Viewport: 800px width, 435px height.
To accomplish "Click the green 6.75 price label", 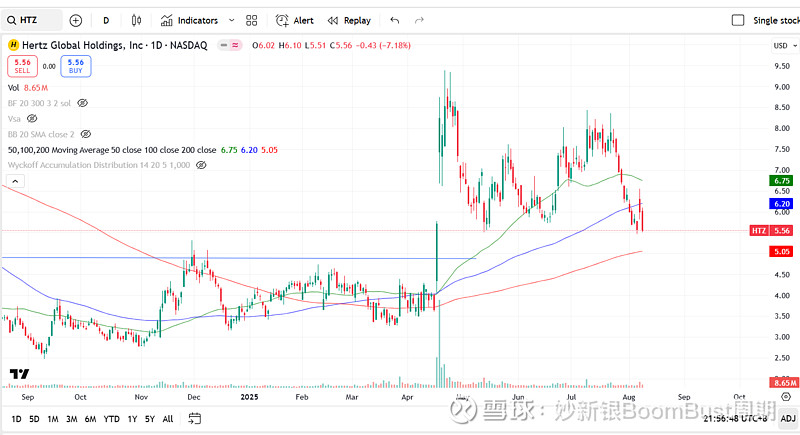I will [781, 181].
